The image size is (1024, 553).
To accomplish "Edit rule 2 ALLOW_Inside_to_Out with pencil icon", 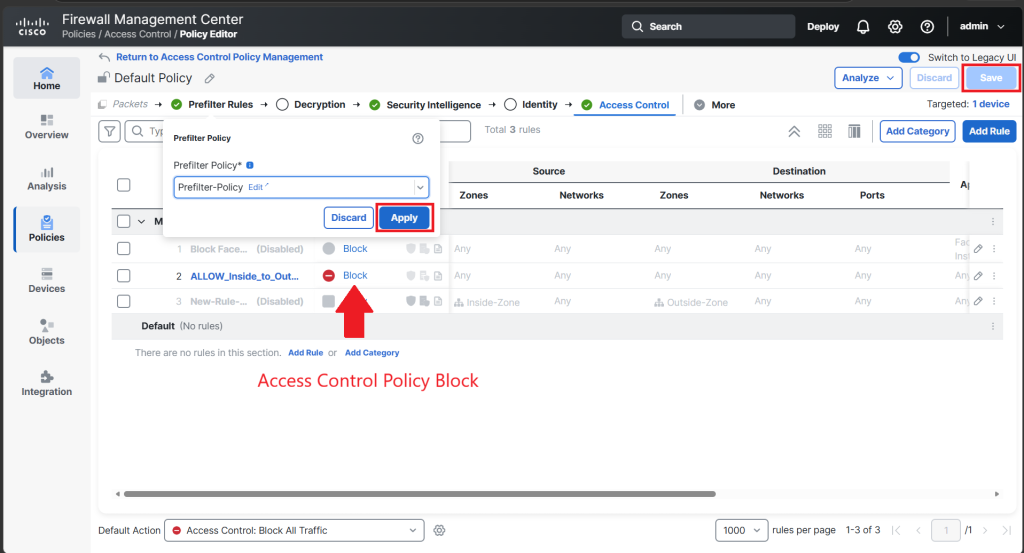I will (x=978, y=276).
